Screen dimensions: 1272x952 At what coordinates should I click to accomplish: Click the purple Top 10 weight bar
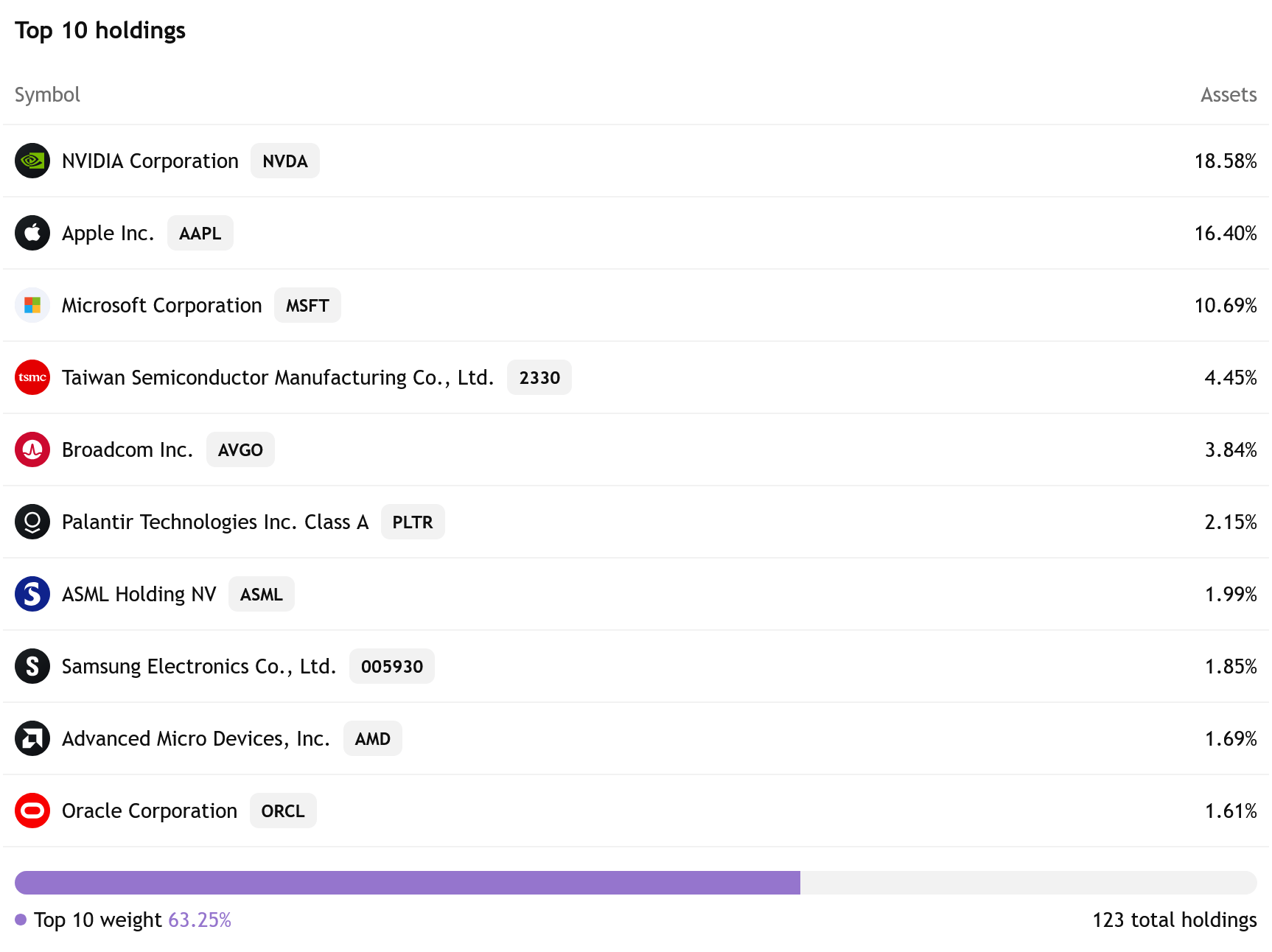coord(407,882)
